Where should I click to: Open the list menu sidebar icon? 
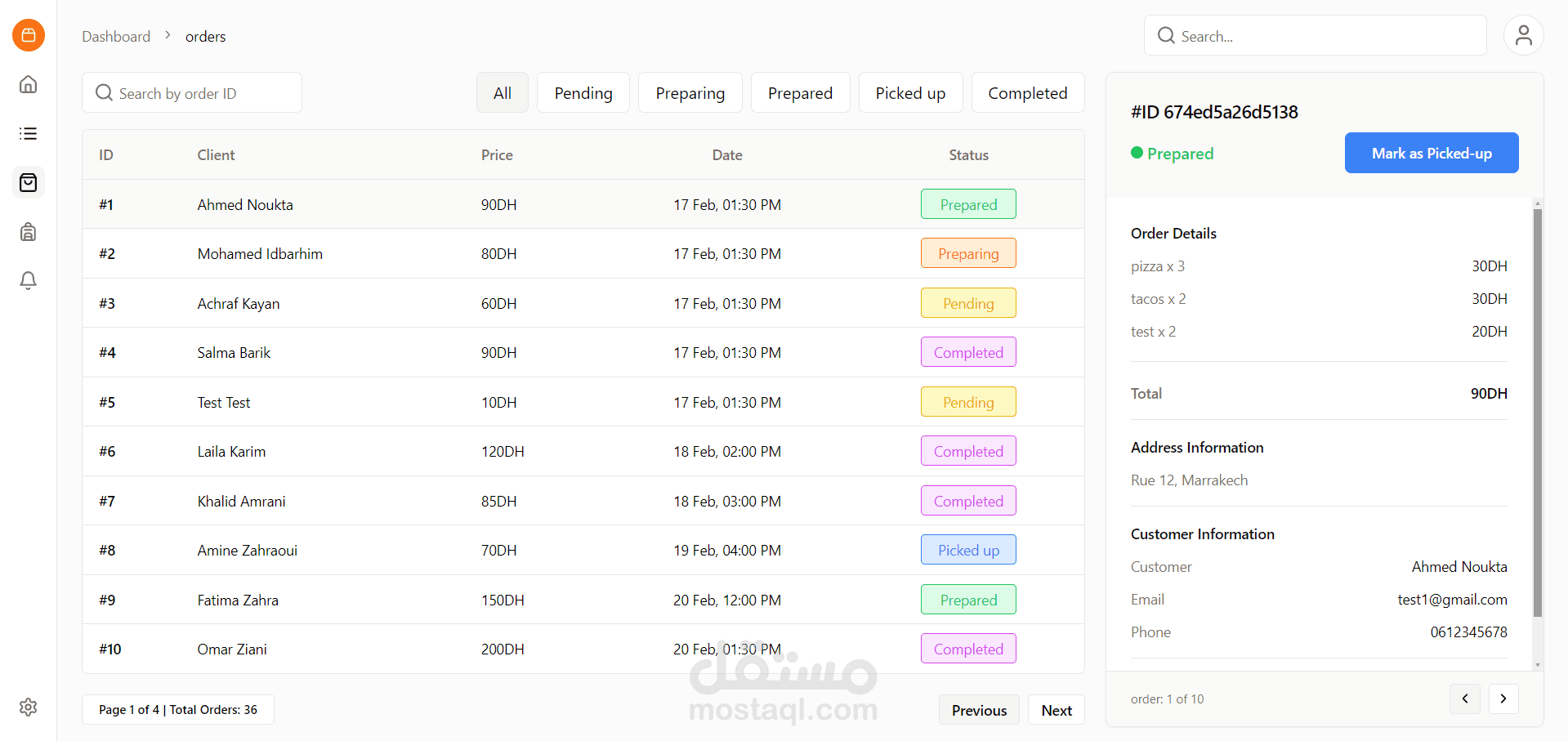[x=29, y=133]
